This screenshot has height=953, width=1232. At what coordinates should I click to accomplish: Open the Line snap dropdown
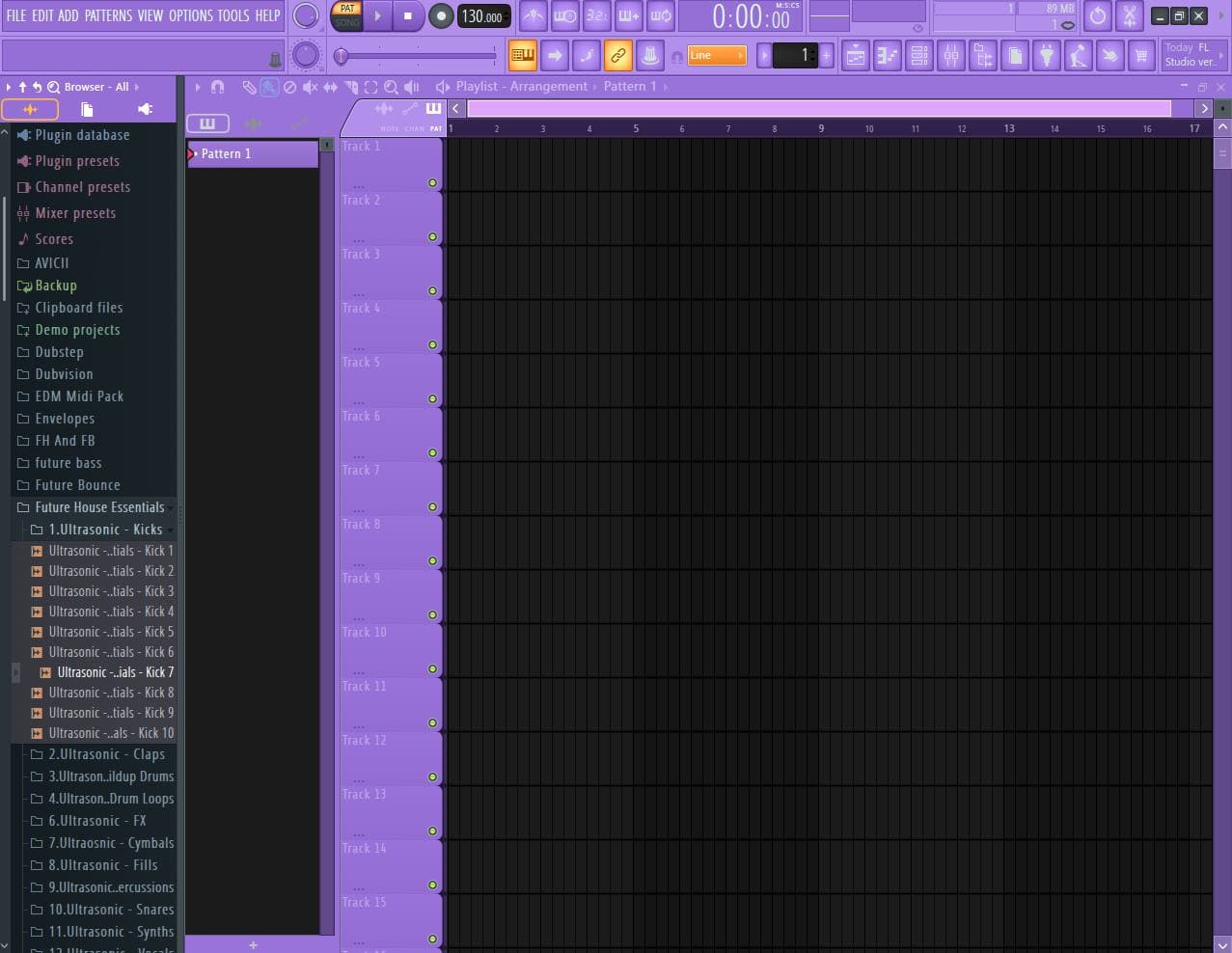[717, 56]
